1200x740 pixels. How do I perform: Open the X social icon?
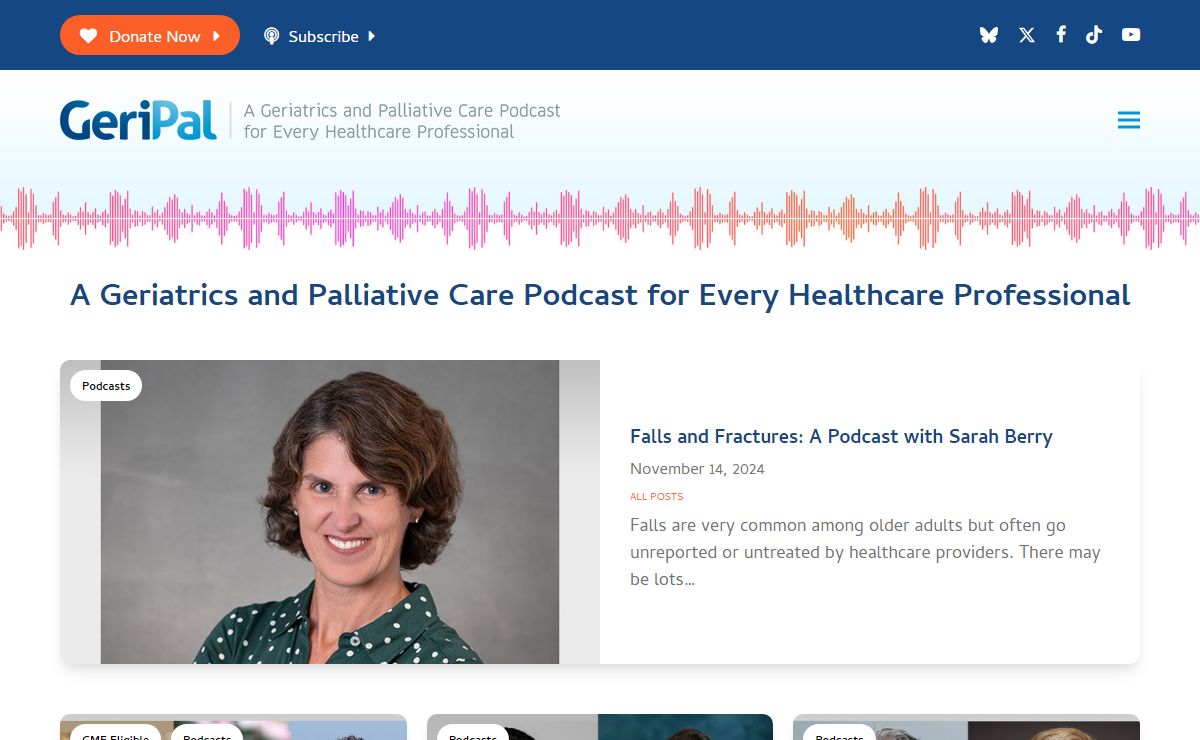(x=1027, y=35)
